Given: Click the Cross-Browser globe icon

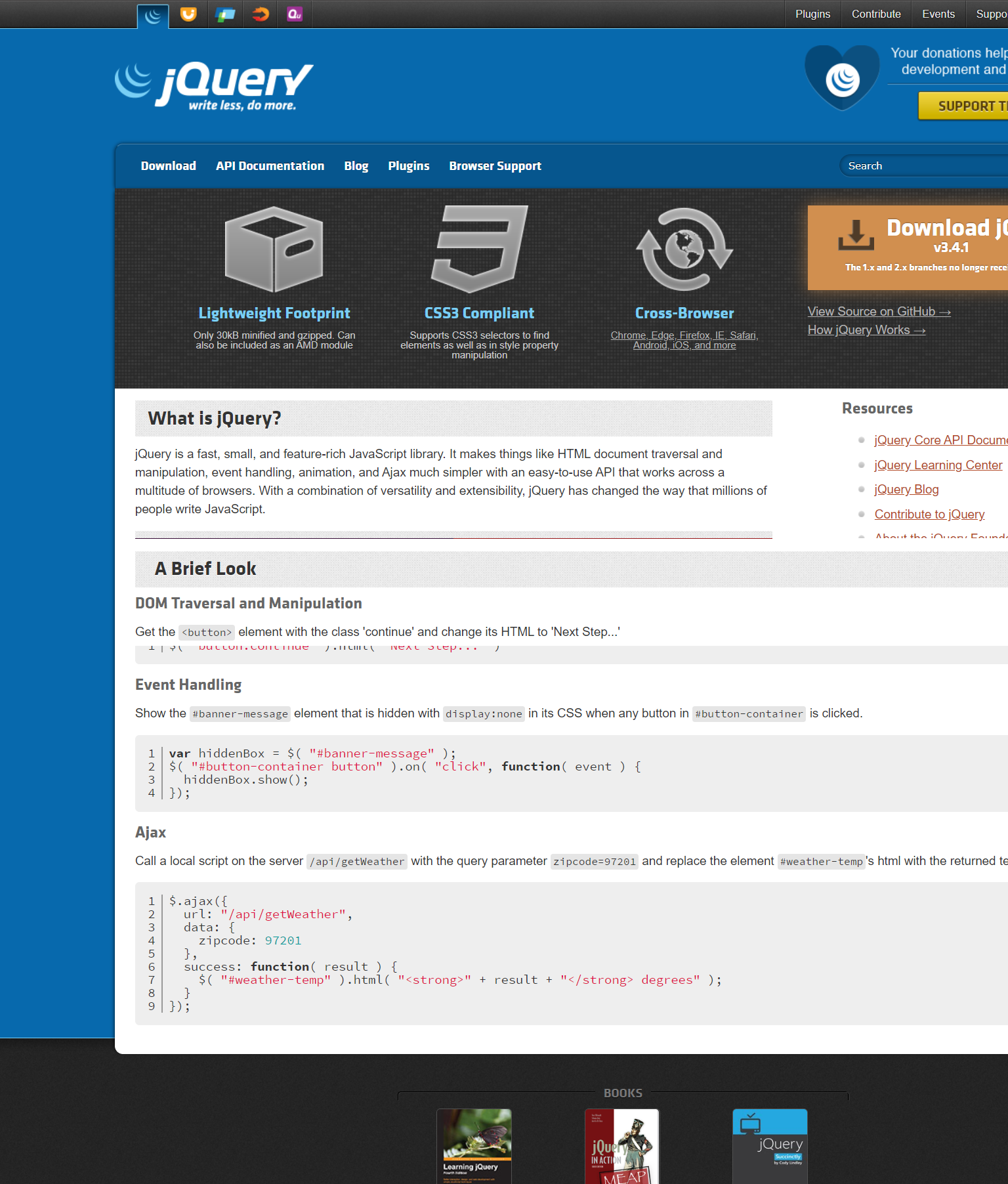Looking at the screenshot, I should coord(684,249).
